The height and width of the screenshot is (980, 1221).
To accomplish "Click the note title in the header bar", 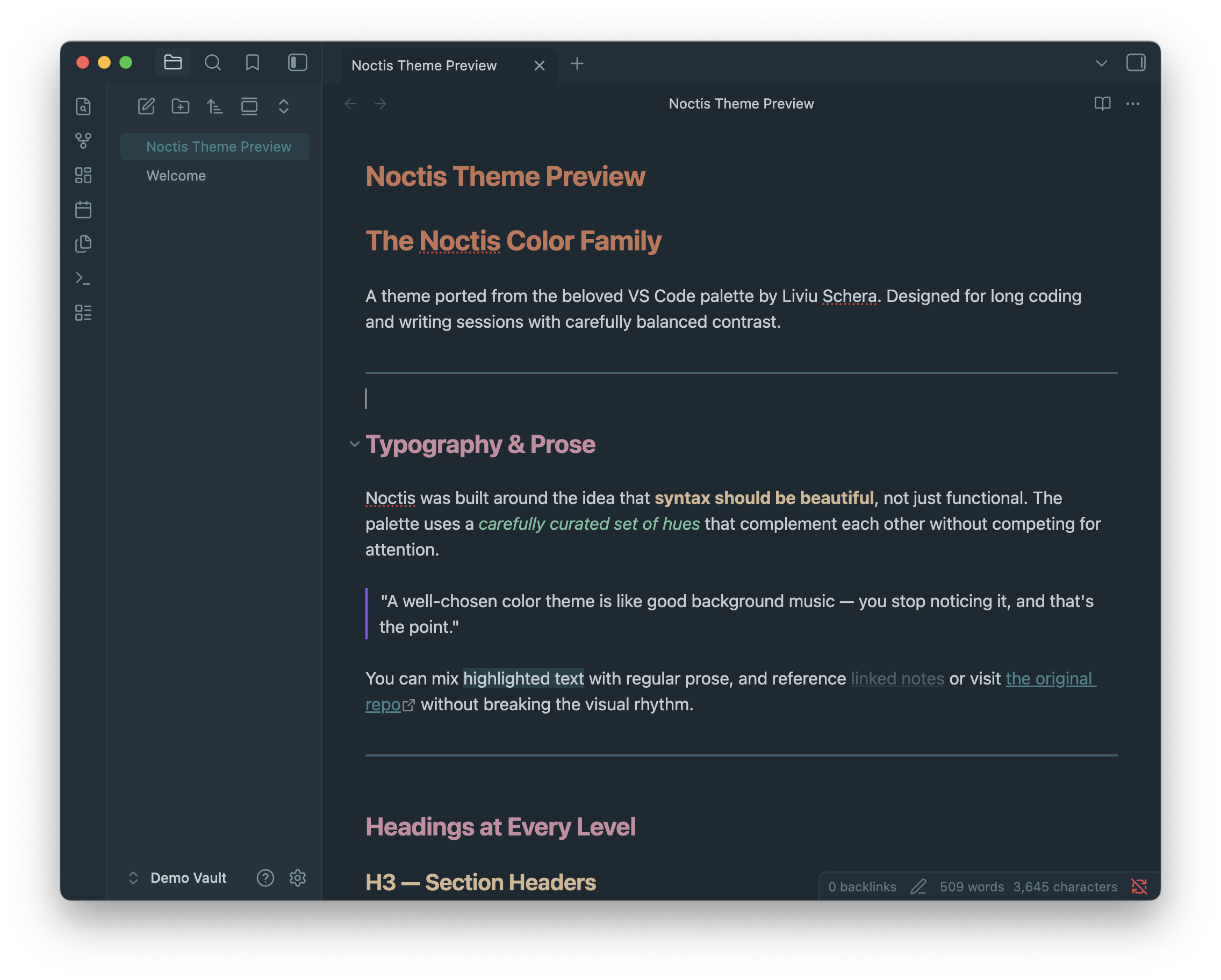I will (x=741, y=104).
